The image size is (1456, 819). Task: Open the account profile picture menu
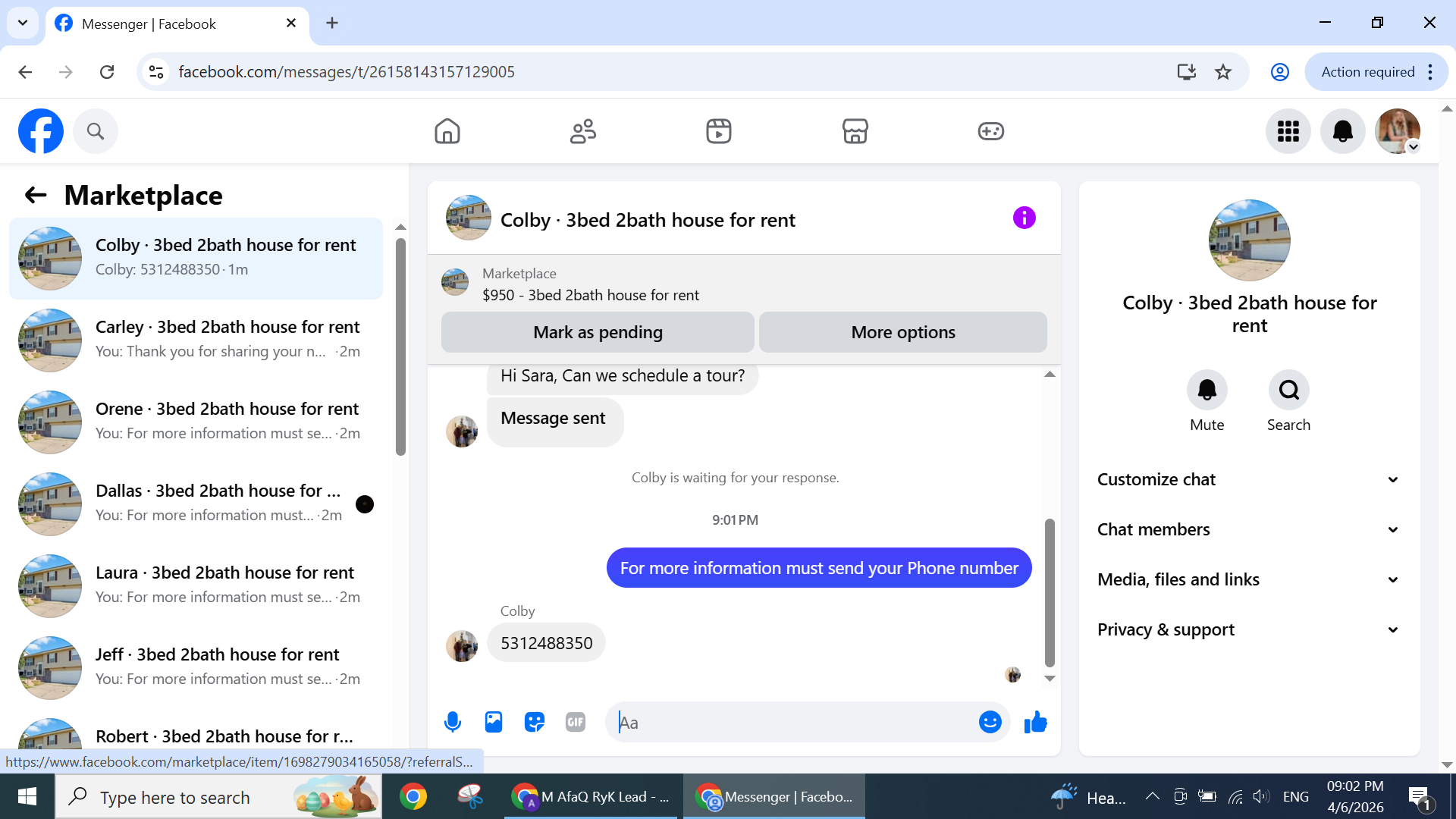click(x=1398, y=131)
